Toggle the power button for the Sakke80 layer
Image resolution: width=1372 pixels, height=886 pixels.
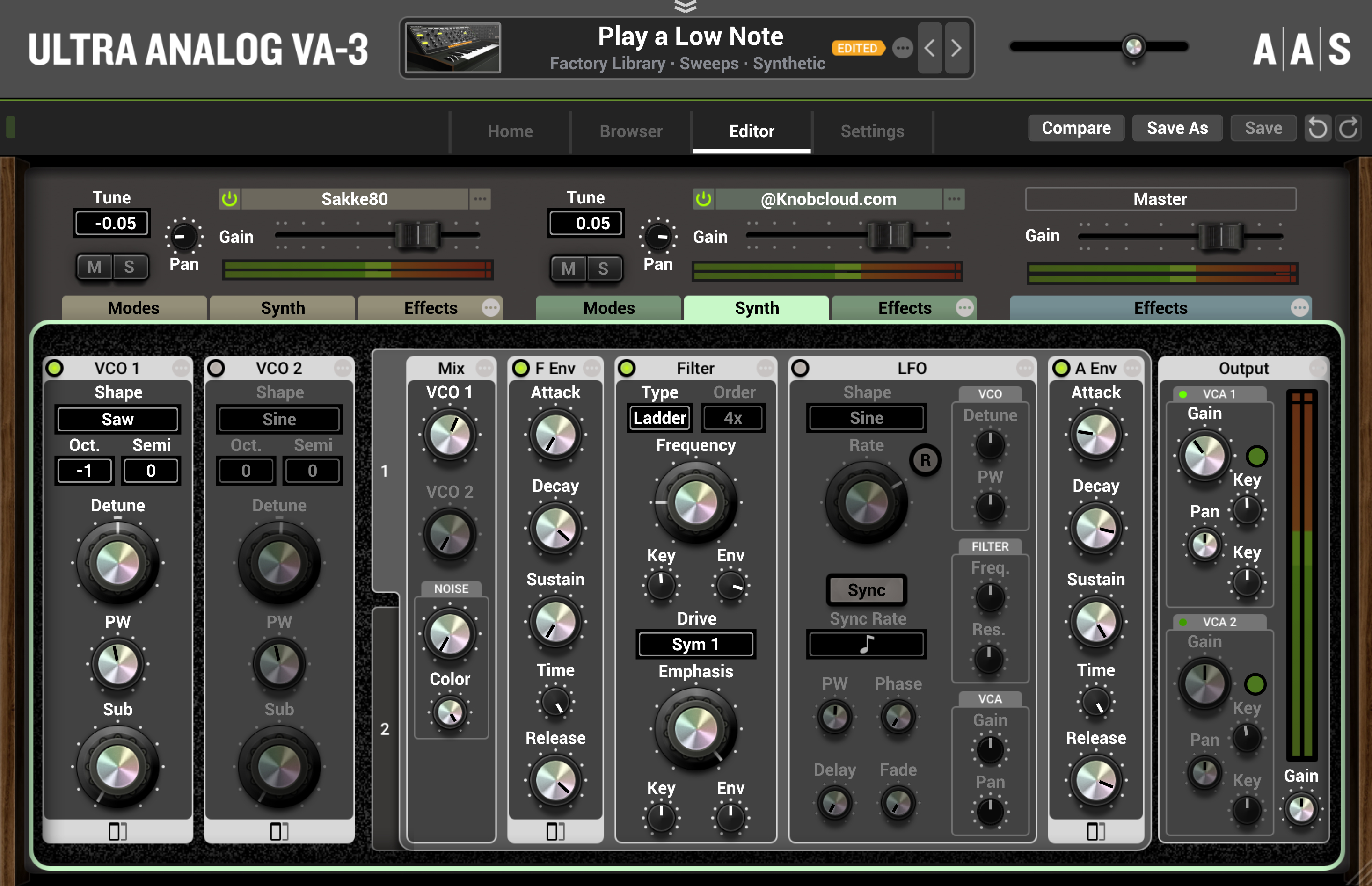[x=230, y=198]
